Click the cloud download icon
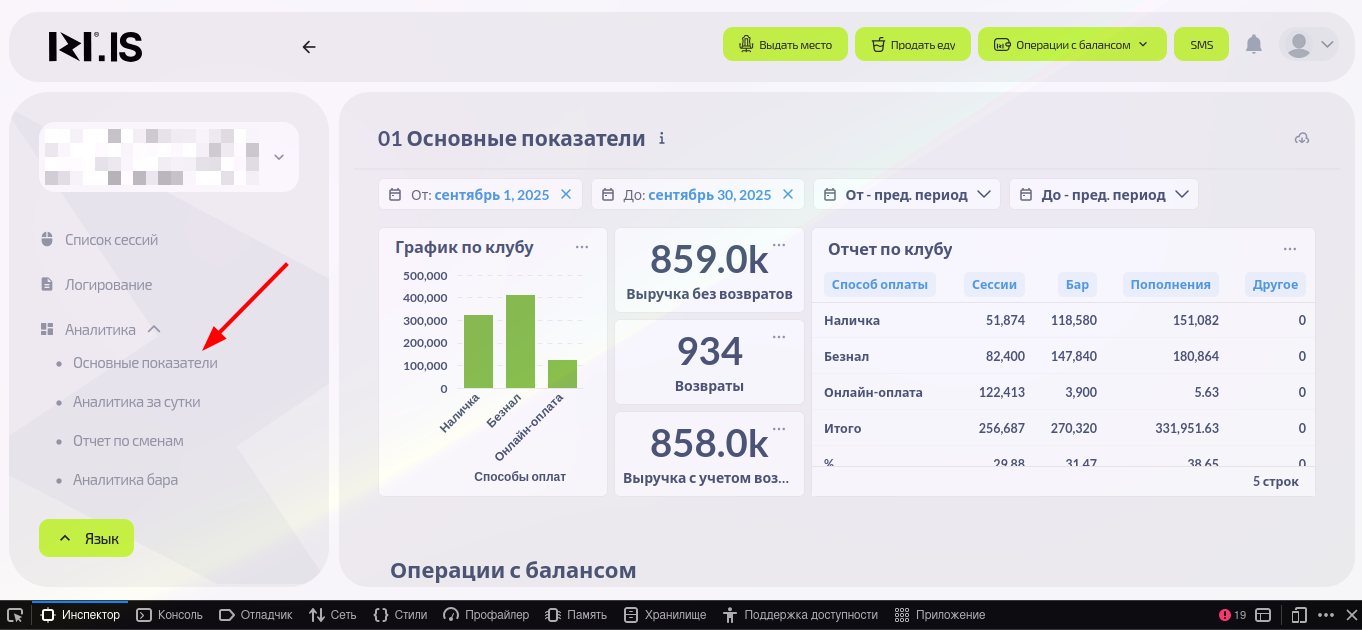Viewport: 1362px width, 630px height. point(1301,138)
